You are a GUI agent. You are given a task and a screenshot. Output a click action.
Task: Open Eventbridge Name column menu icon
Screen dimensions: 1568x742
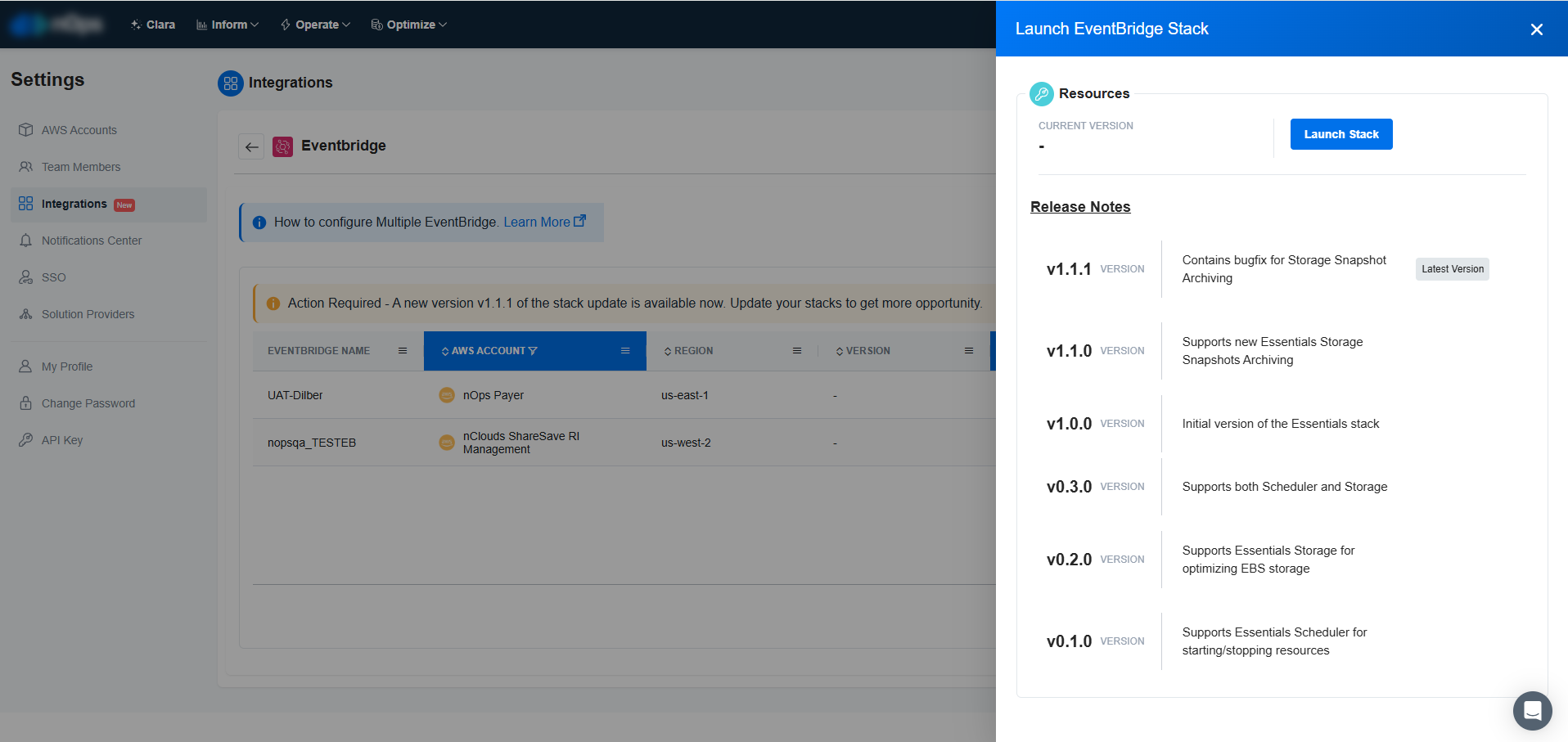(x=403, y=351)
